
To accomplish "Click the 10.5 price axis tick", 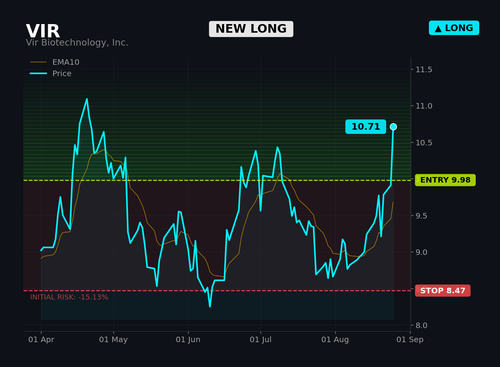I will [x=424, y=143].
